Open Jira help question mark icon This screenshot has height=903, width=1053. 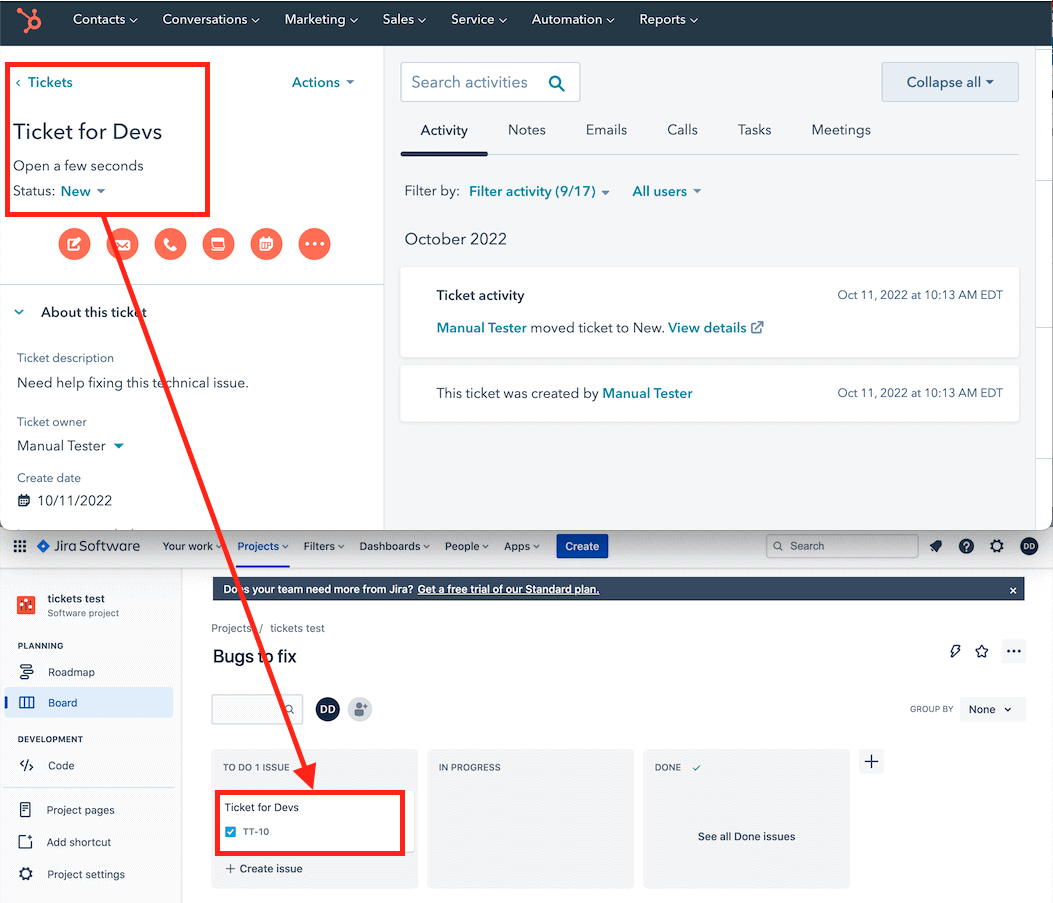pos(966,546)
